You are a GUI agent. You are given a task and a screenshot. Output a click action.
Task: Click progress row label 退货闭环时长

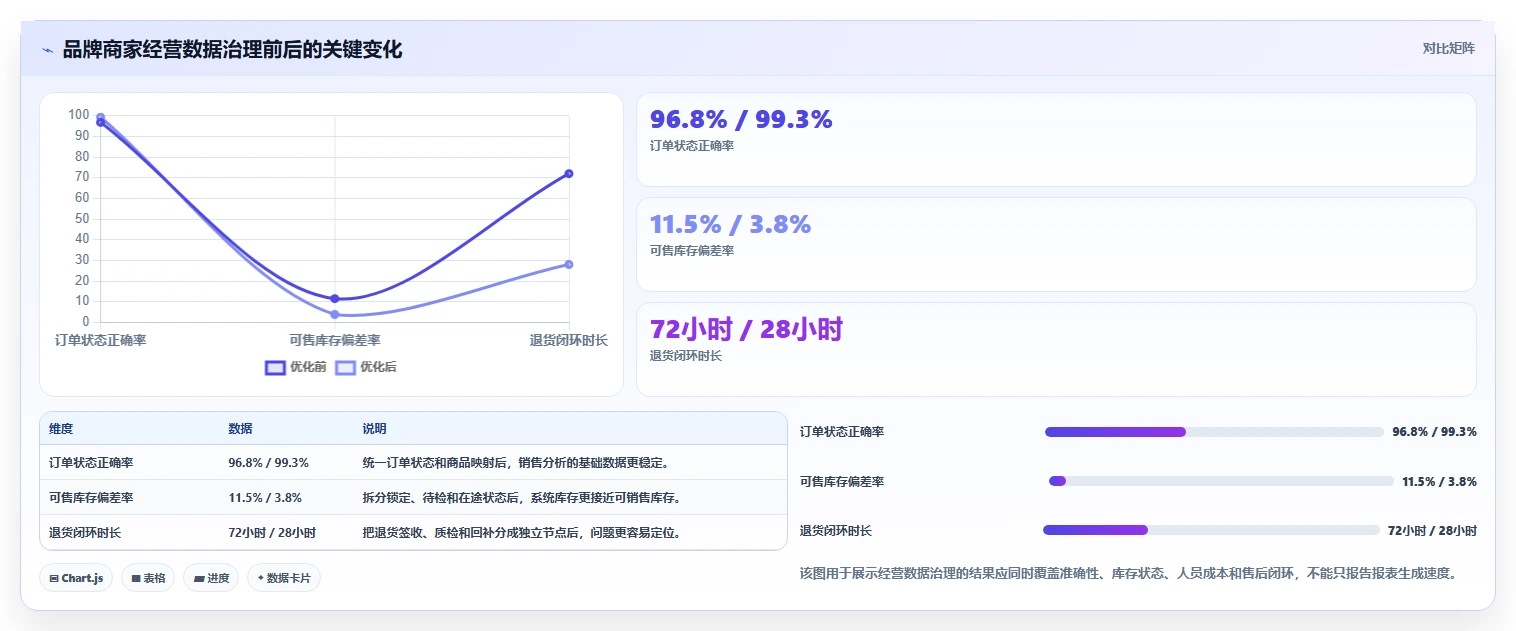click(x=836, y=530)
